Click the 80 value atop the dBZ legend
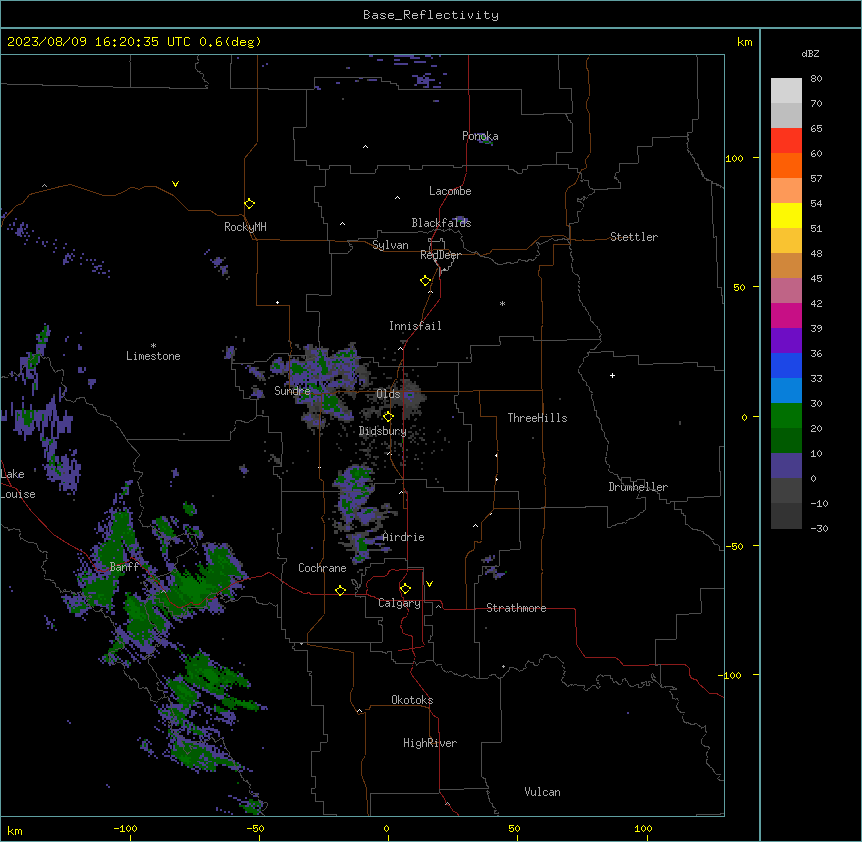 (x=816, y=79)
